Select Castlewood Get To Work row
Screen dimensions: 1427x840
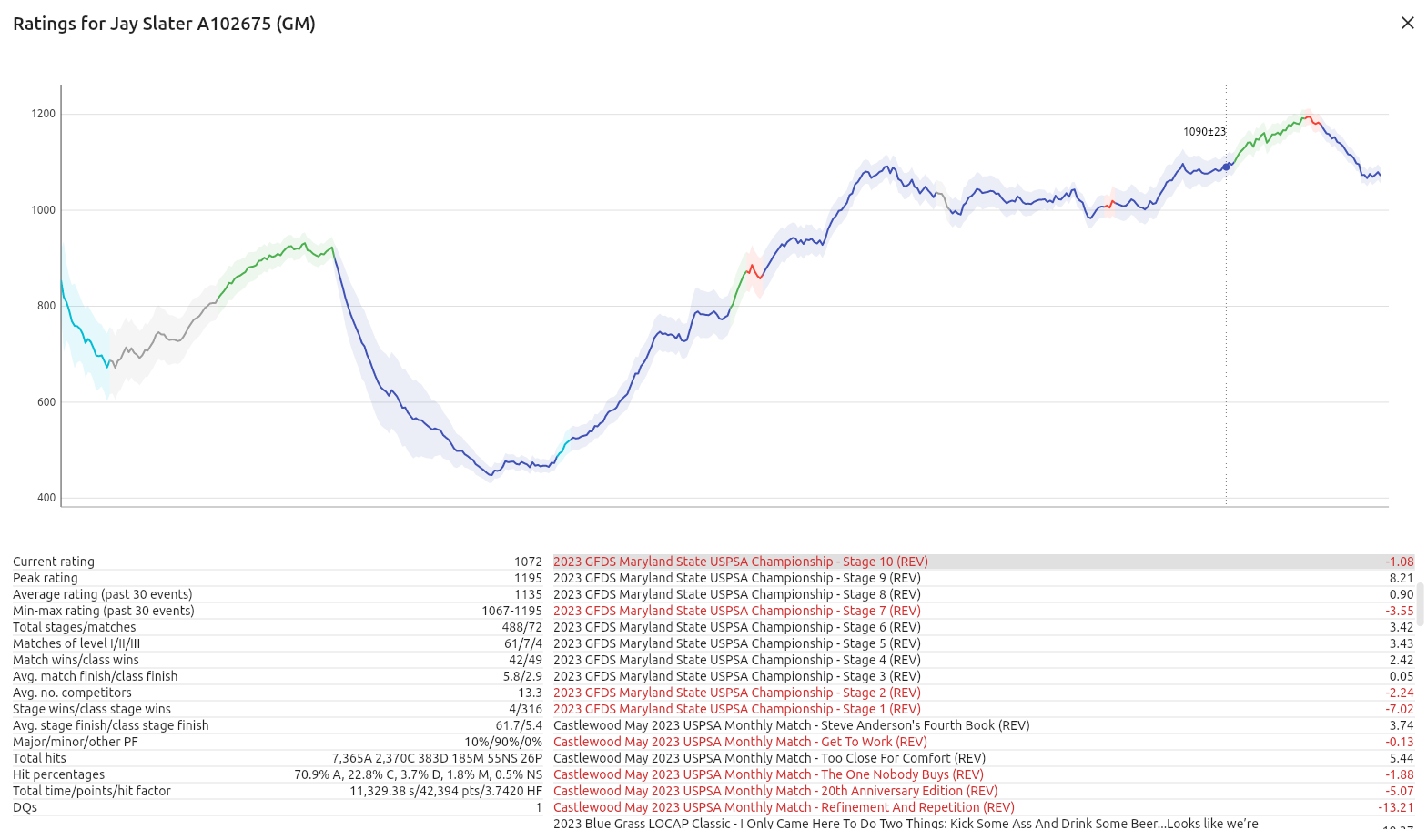point(984,742)
